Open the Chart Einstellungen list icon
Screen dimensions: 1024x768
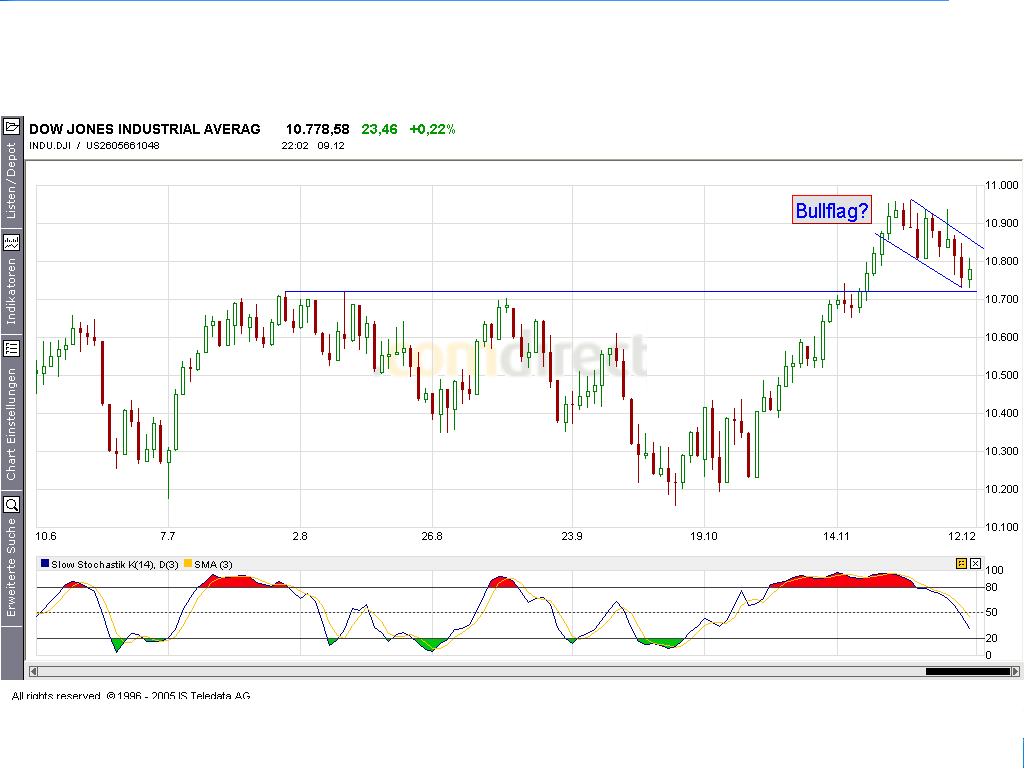(x=12, y=349)
